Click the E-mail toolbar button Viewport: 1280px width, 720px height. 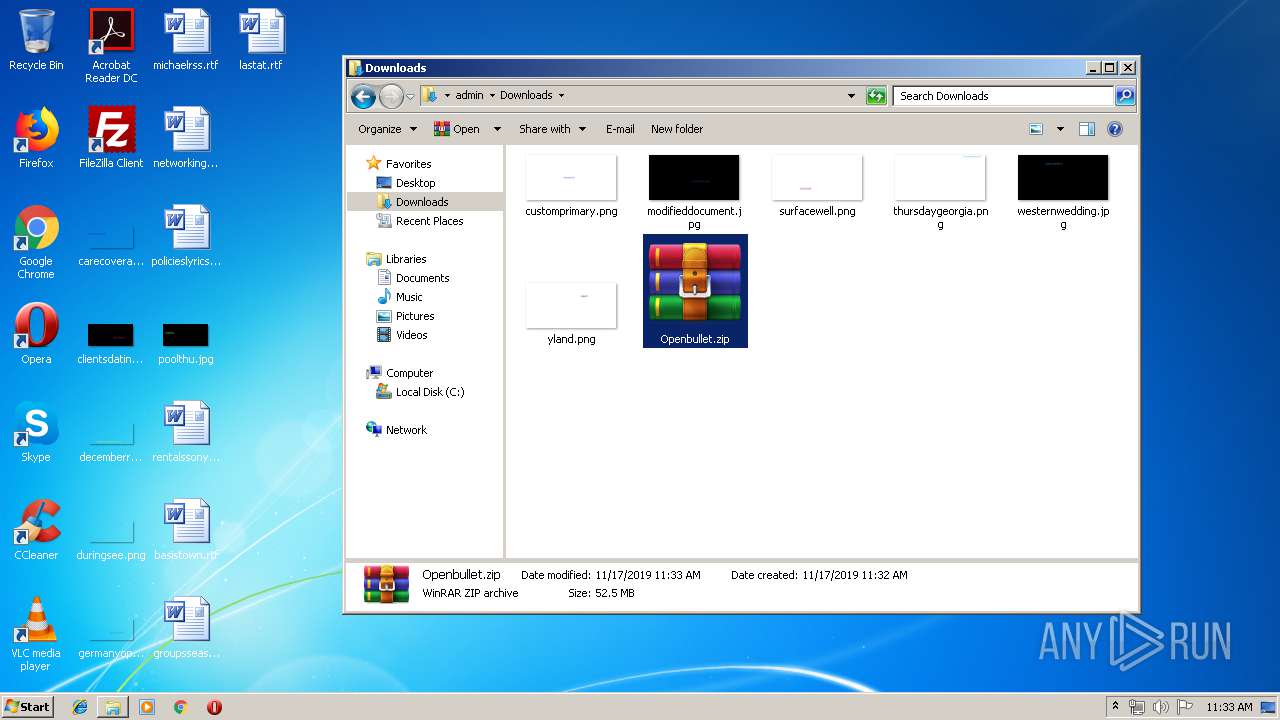point(620,129)
